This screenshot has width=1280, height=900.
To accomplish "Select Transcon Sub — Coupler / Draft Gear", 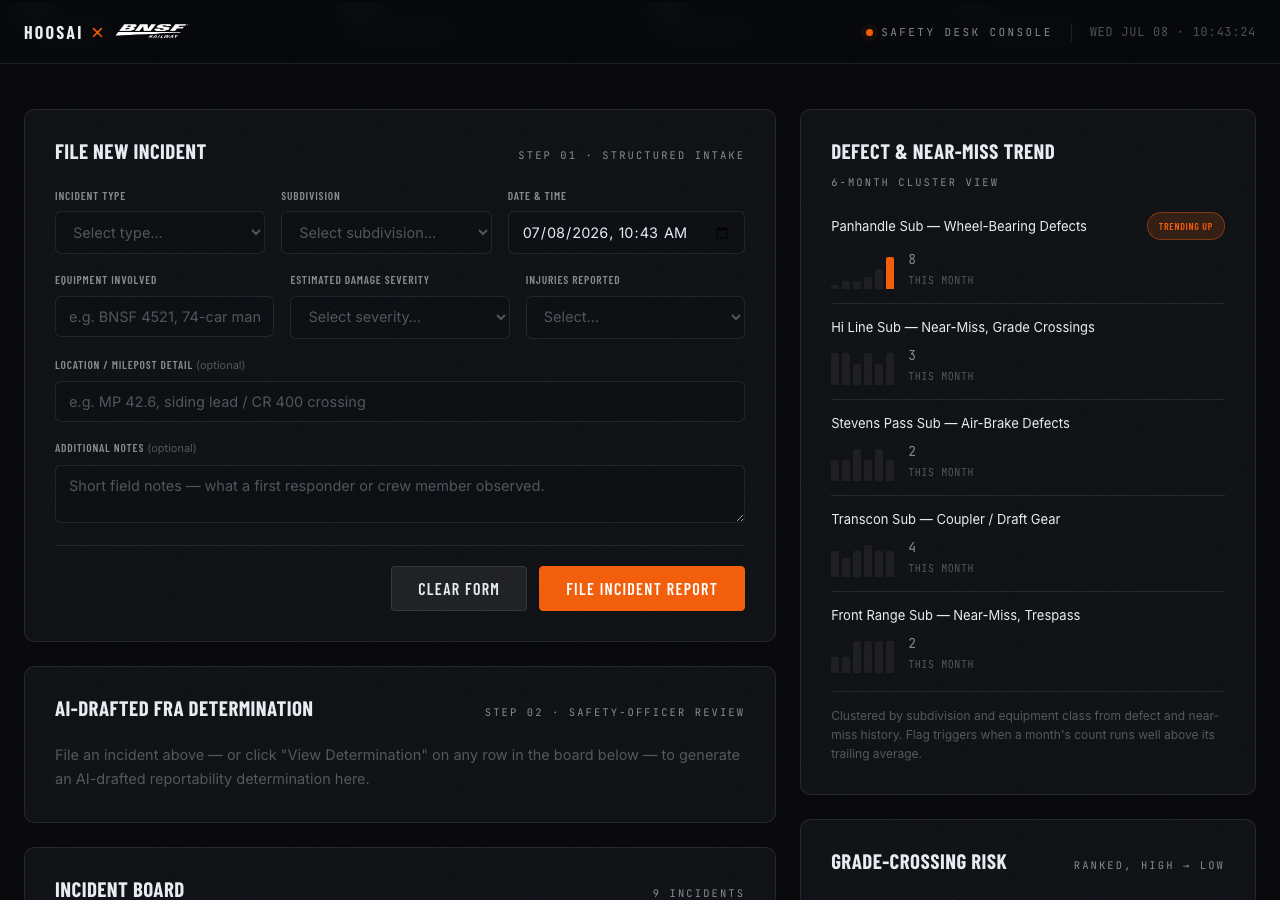I will (1028, 544).
